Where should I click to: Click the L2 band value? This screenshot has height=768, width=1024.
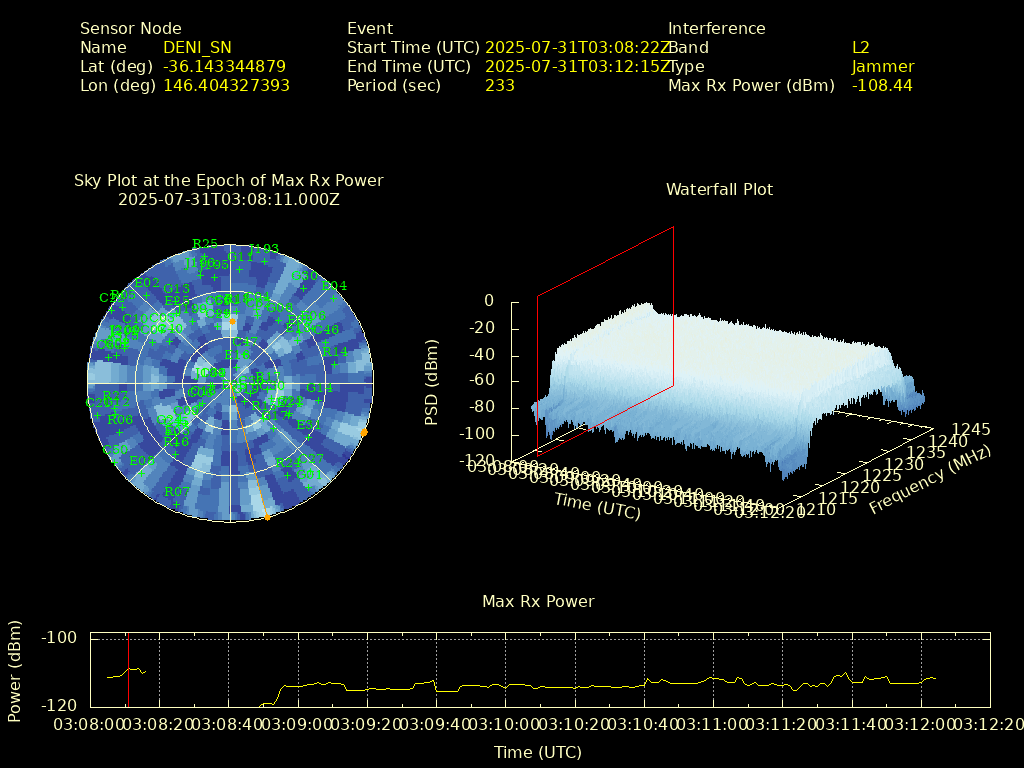pyautogui.click(x=860, y=48)
